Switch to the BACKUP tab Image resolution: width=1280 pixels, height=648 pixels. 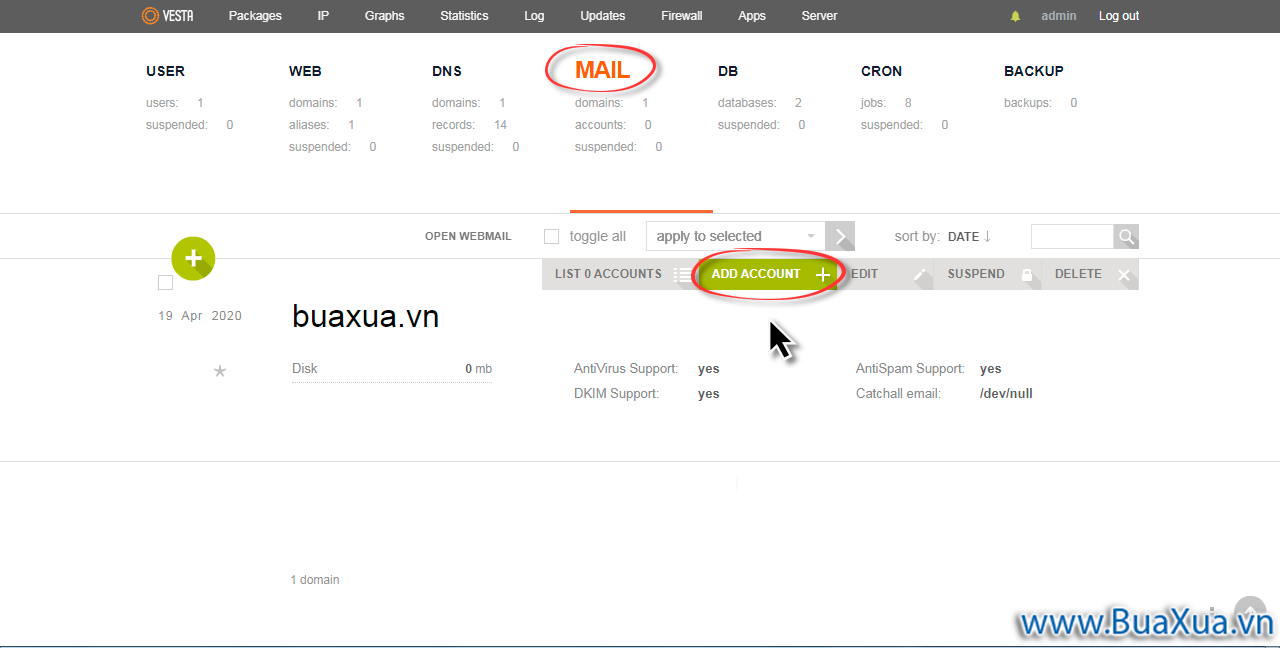(x=1034, y=71)
